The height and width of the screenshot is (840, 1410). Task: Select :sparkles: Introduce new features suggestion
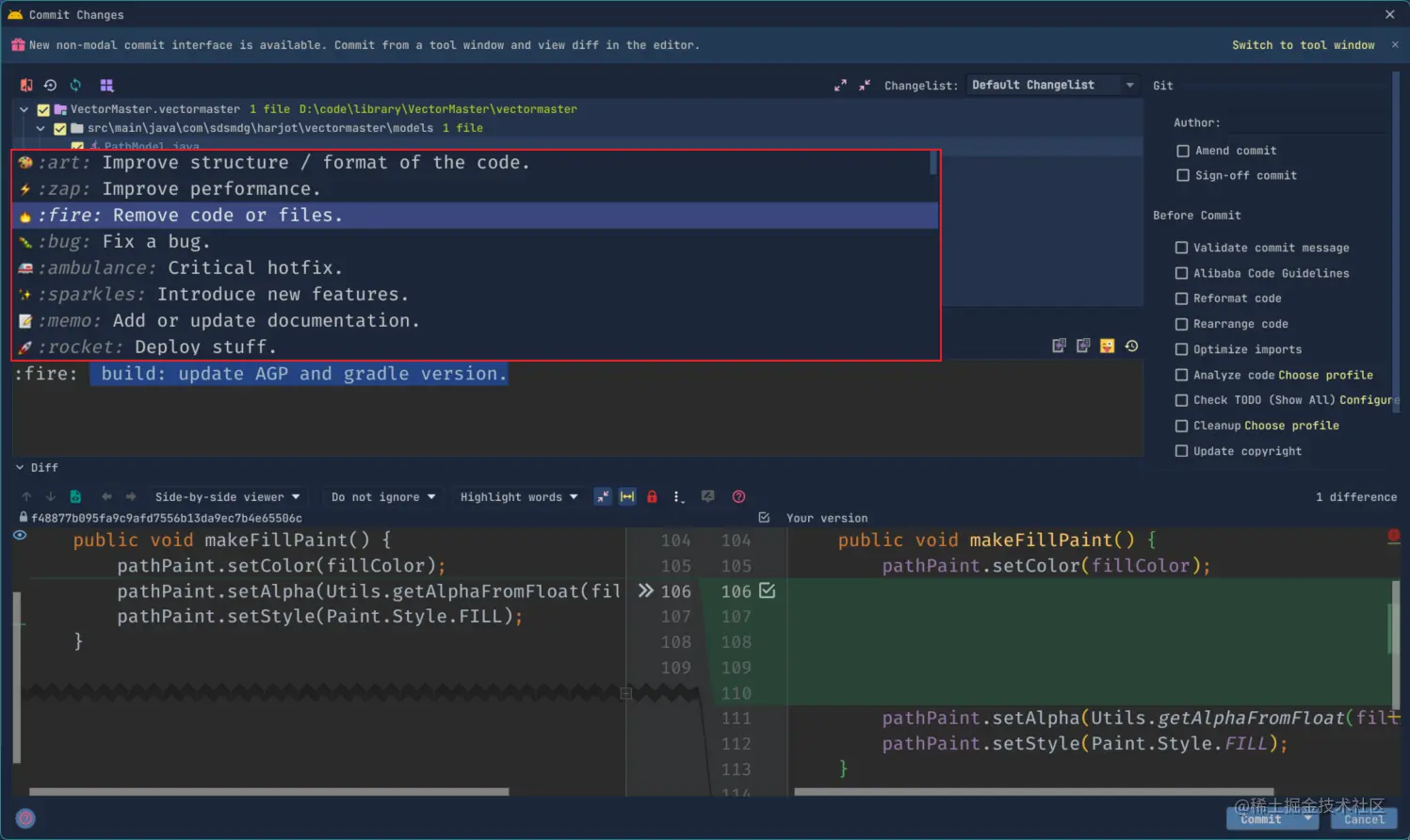tap(475, 295)
